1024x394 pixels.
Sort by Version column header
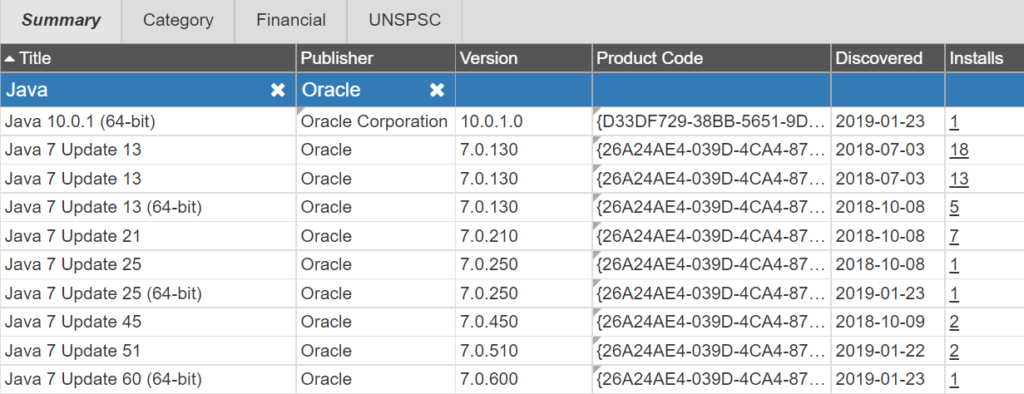point(488,58)
